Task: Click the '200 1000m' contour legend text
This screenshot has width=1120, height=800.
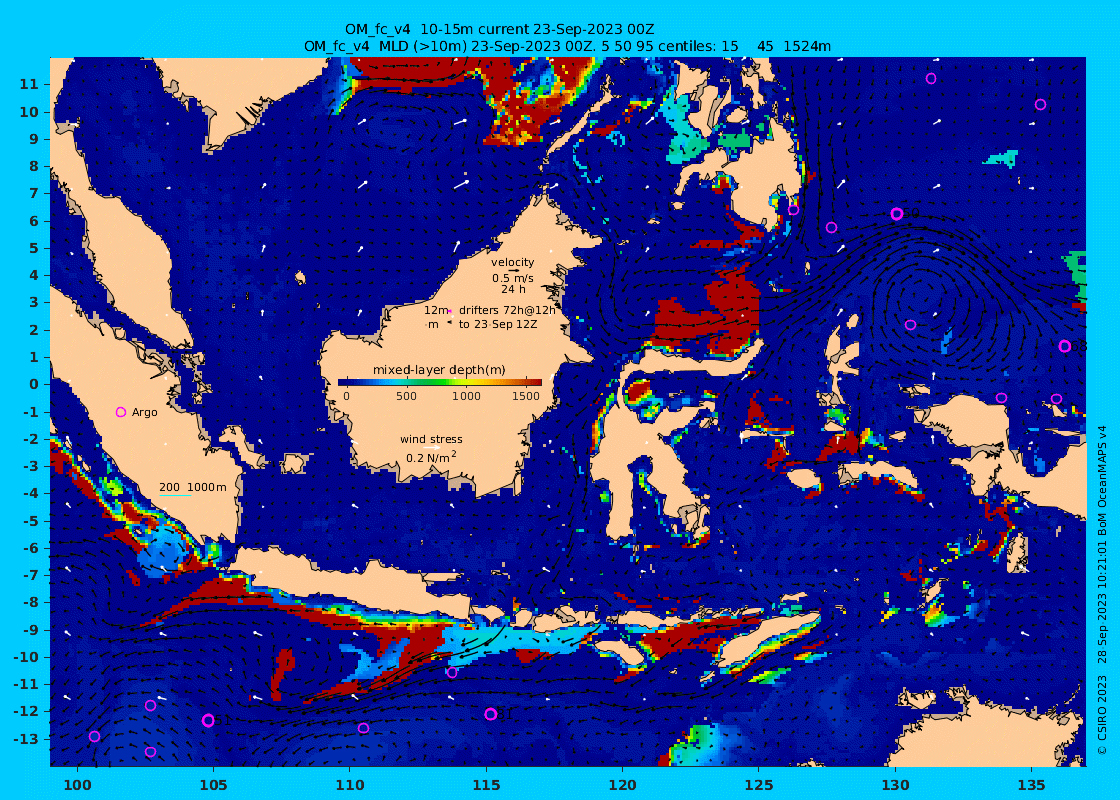Action: [193, 487]
